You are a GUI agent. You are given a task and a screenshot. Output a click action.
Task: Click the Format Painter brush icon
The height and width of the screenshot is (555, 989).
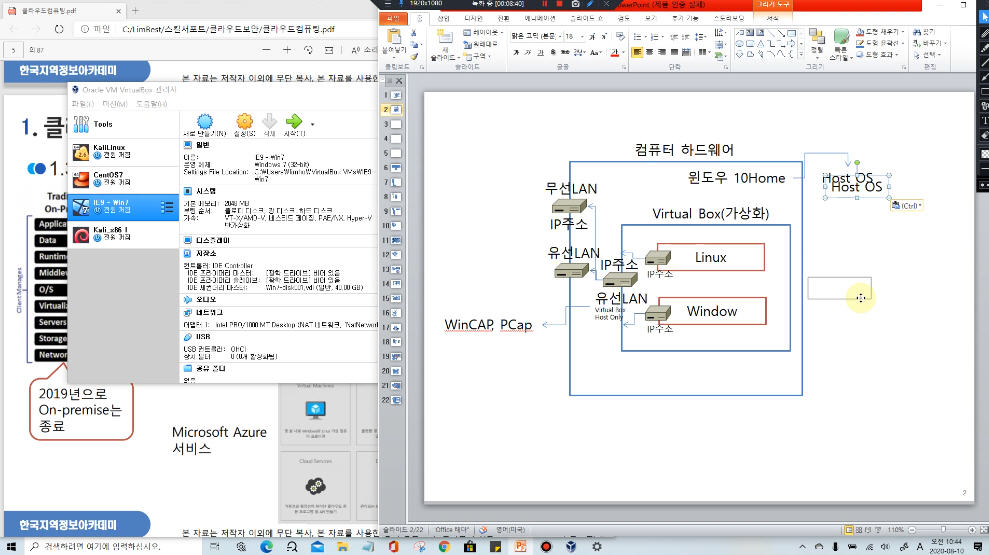click(414, 56)
